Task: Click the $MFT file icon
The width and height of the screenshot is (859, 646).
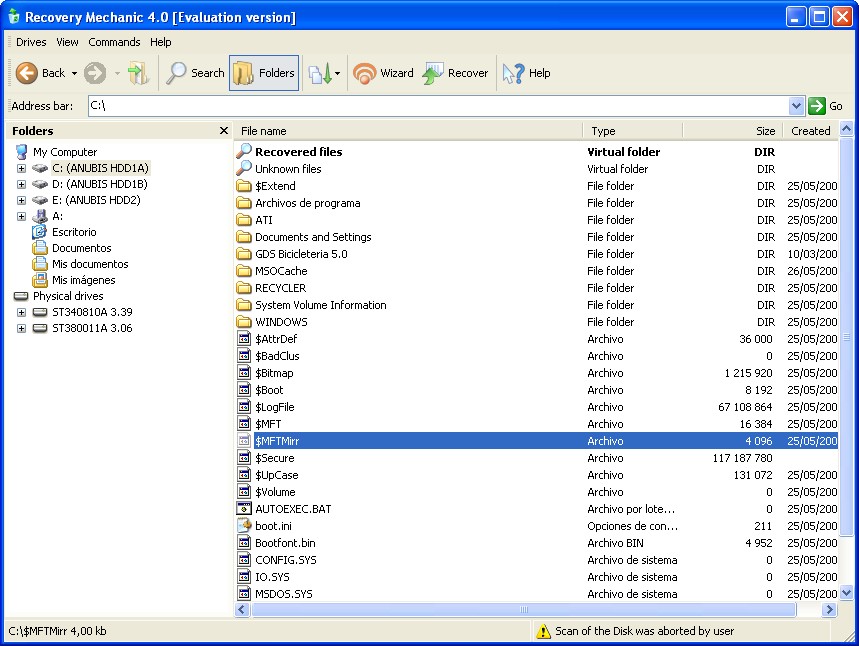Action: (x=244, y=424)
